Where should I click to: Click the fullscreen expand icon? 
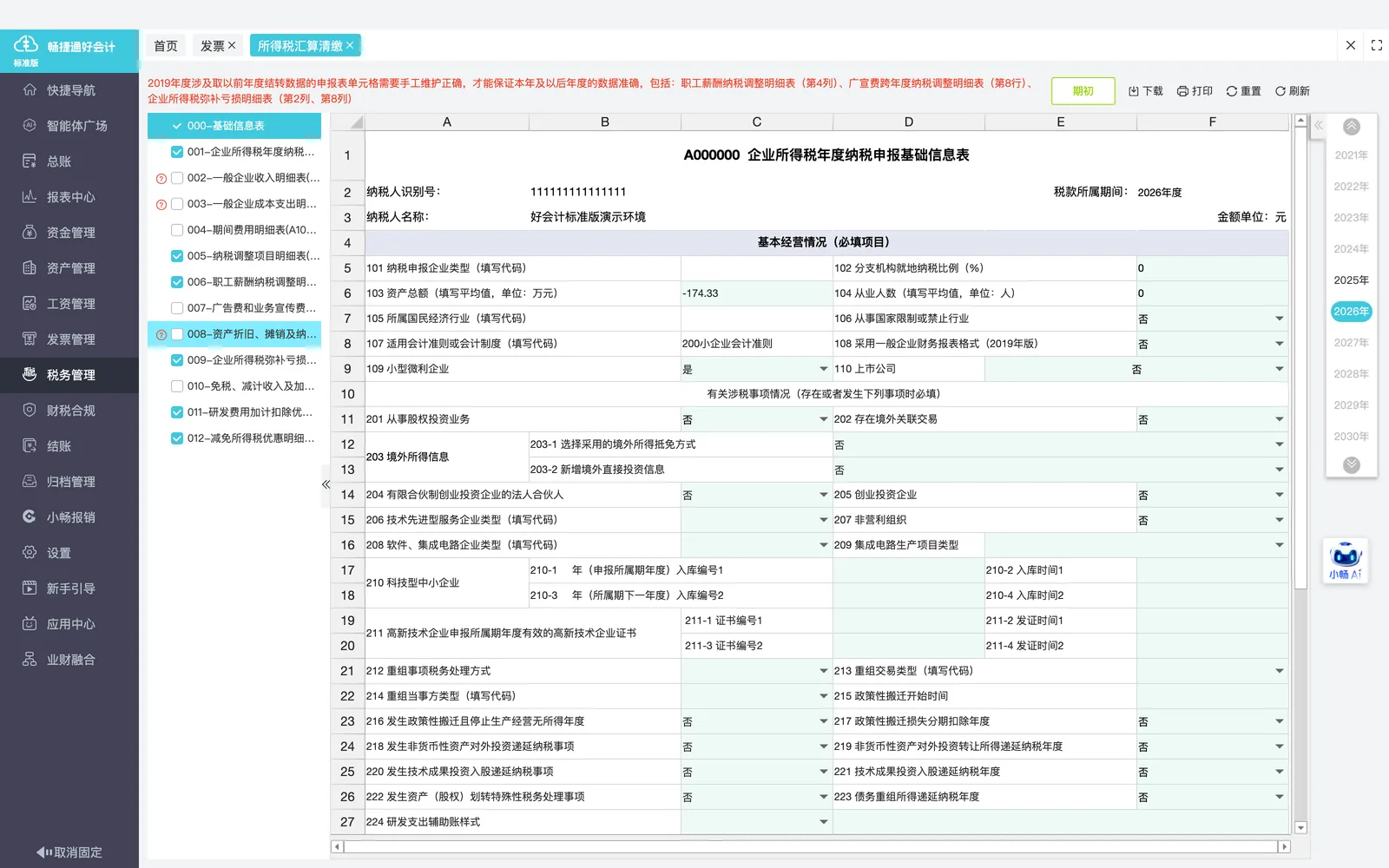click(1377, 45)
